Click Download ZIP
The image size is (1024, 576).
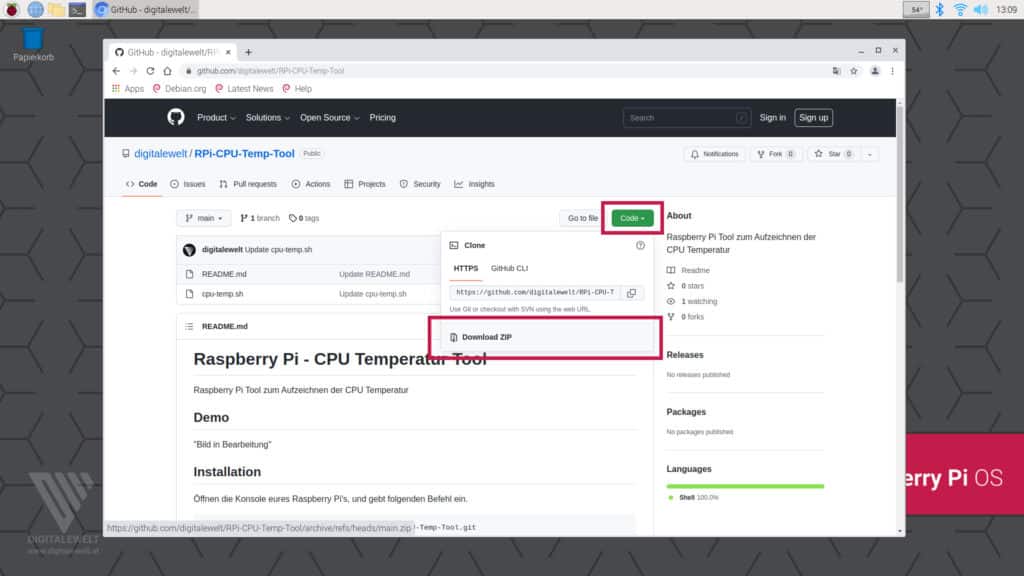click(x=486, y=337)
